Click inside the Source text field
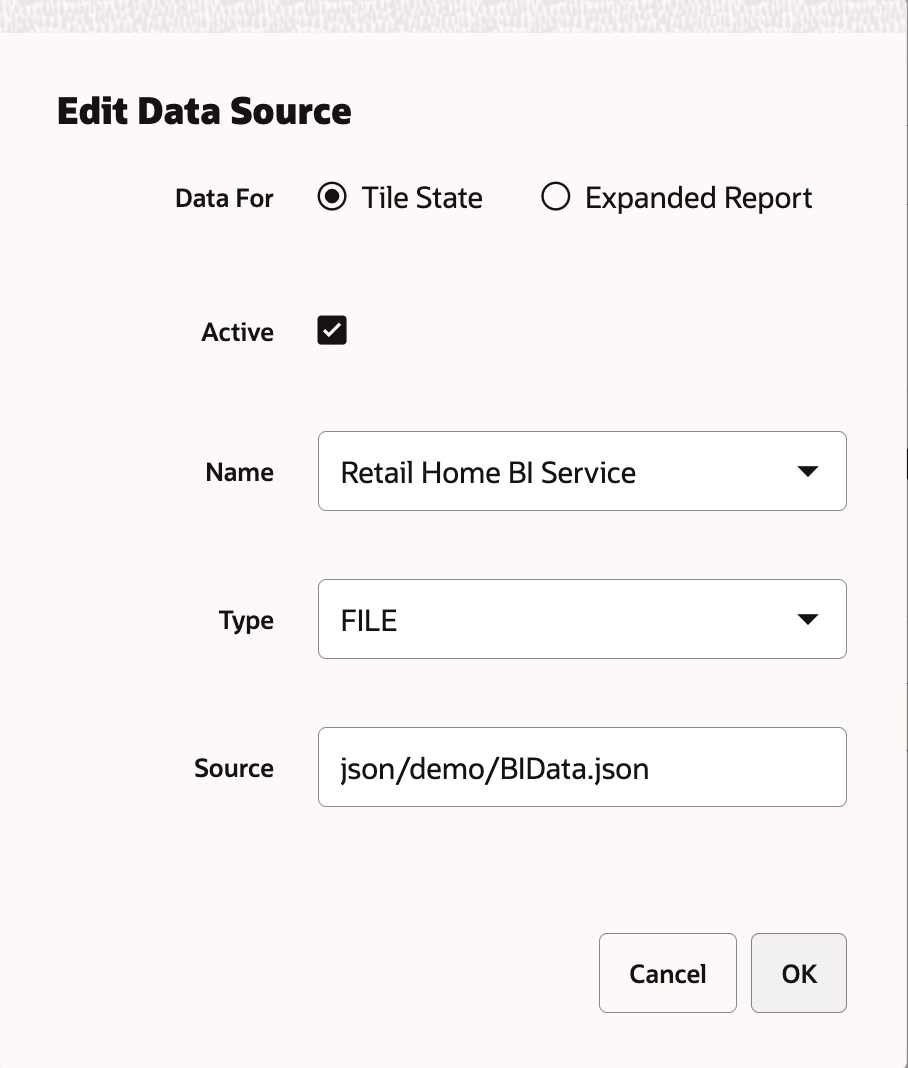This screenshot has width=908, height=1068. point(582,767)
